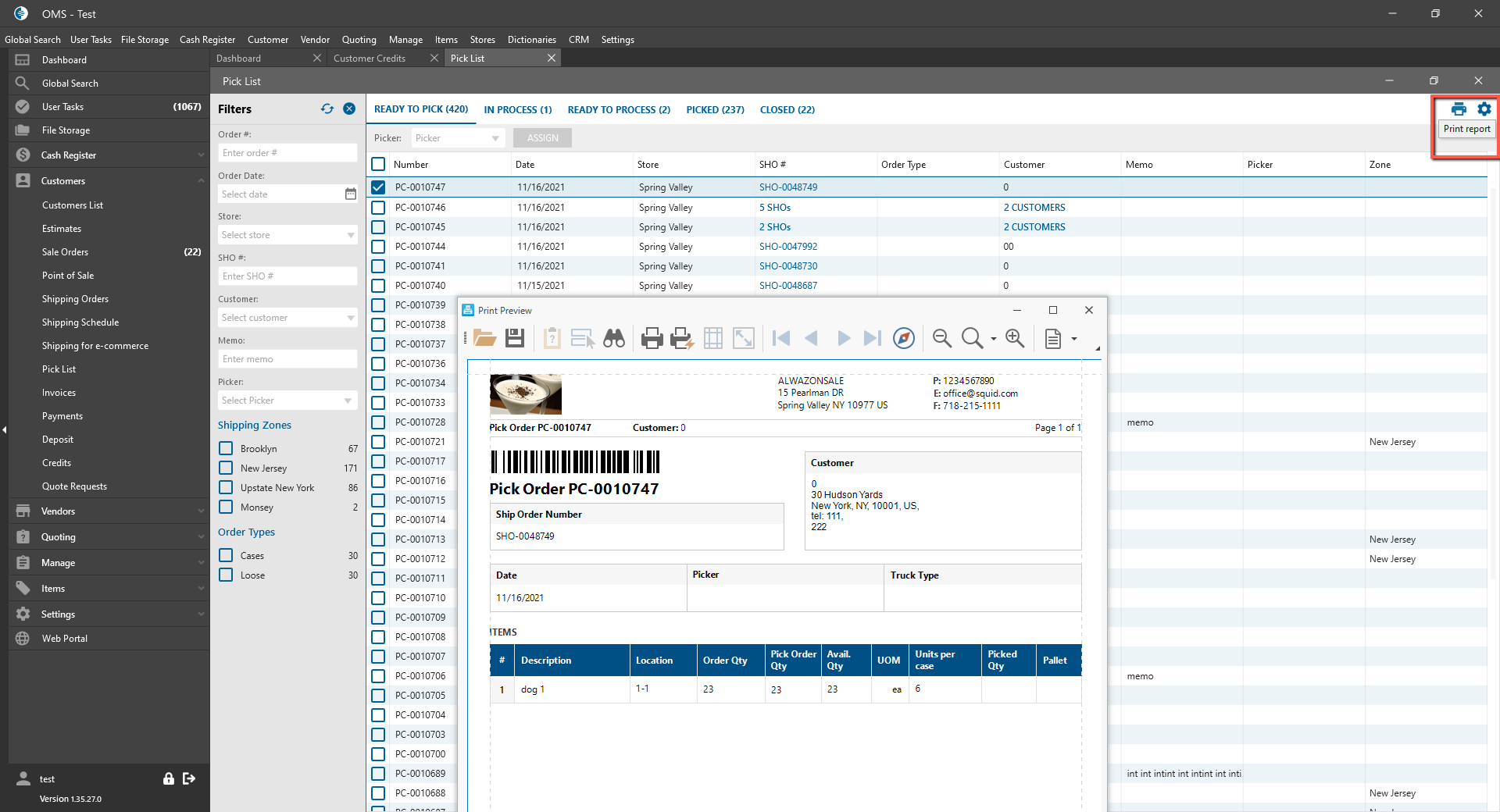Go to next page in Print Preview
Image resolution: width=1500 pixels, height=812 pixels.
pyautogui.click(x=843, y=338)
